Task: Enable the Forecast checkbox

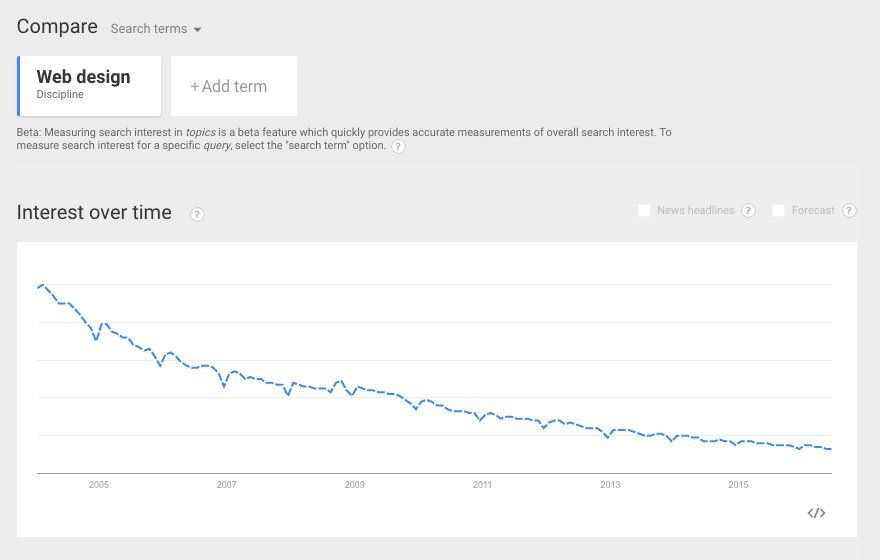Action: (x=778, y=210)
